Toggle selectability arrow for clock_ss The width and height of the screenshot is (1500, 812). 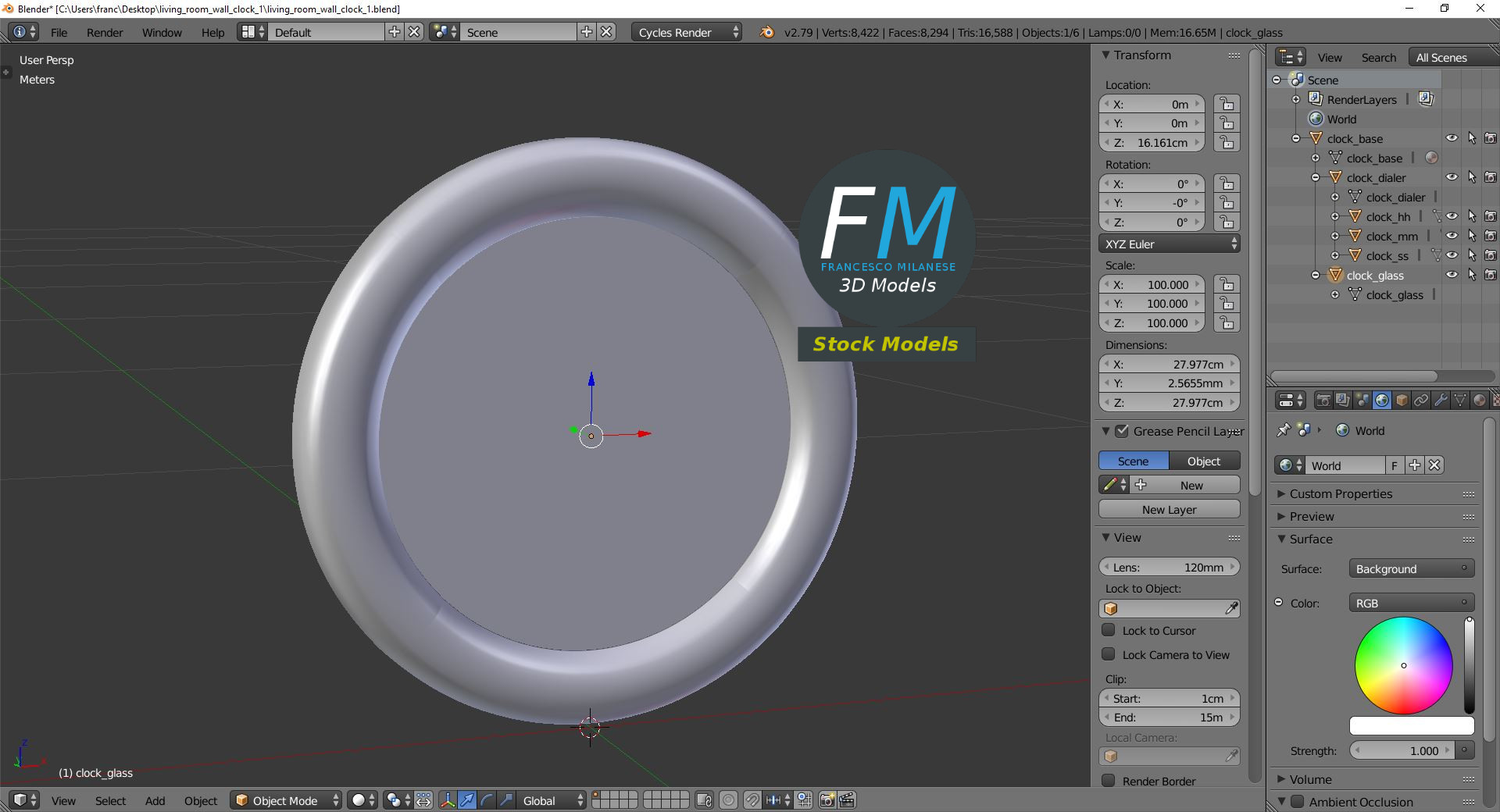(1472, 255)
